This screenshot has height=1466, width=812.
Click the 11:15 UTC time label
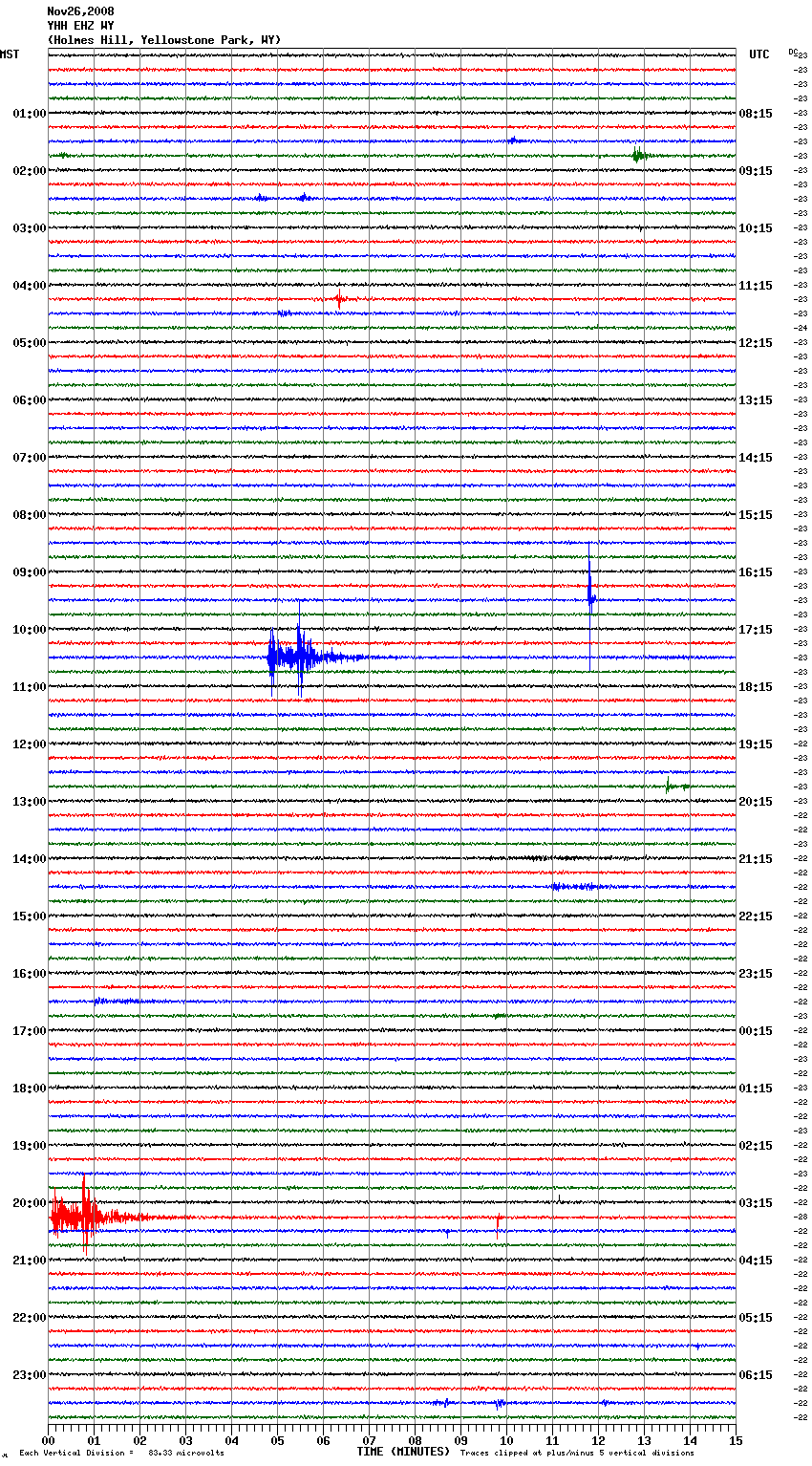[x=756, y=286]
